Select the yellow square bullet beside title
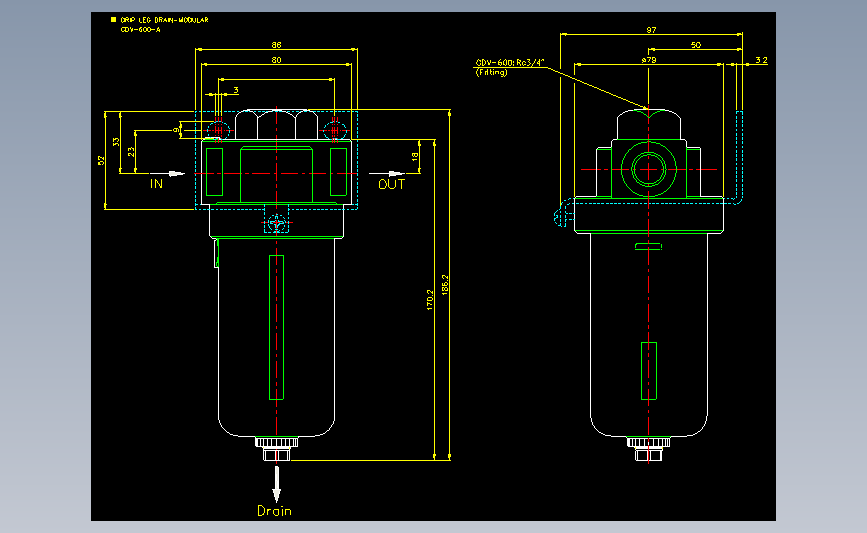Viewport: 867px width, 533px height. (113, 19)
